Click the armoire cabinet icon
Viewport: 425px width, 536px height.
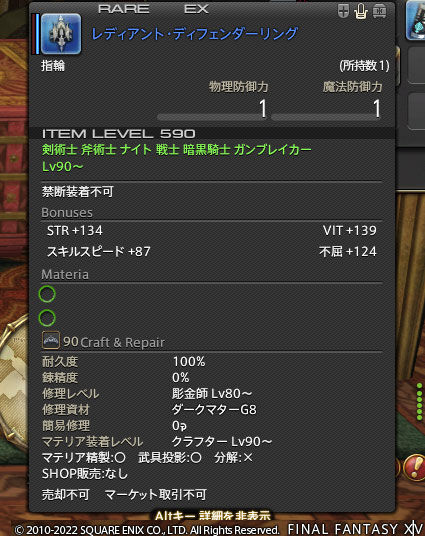pos(379,11)
